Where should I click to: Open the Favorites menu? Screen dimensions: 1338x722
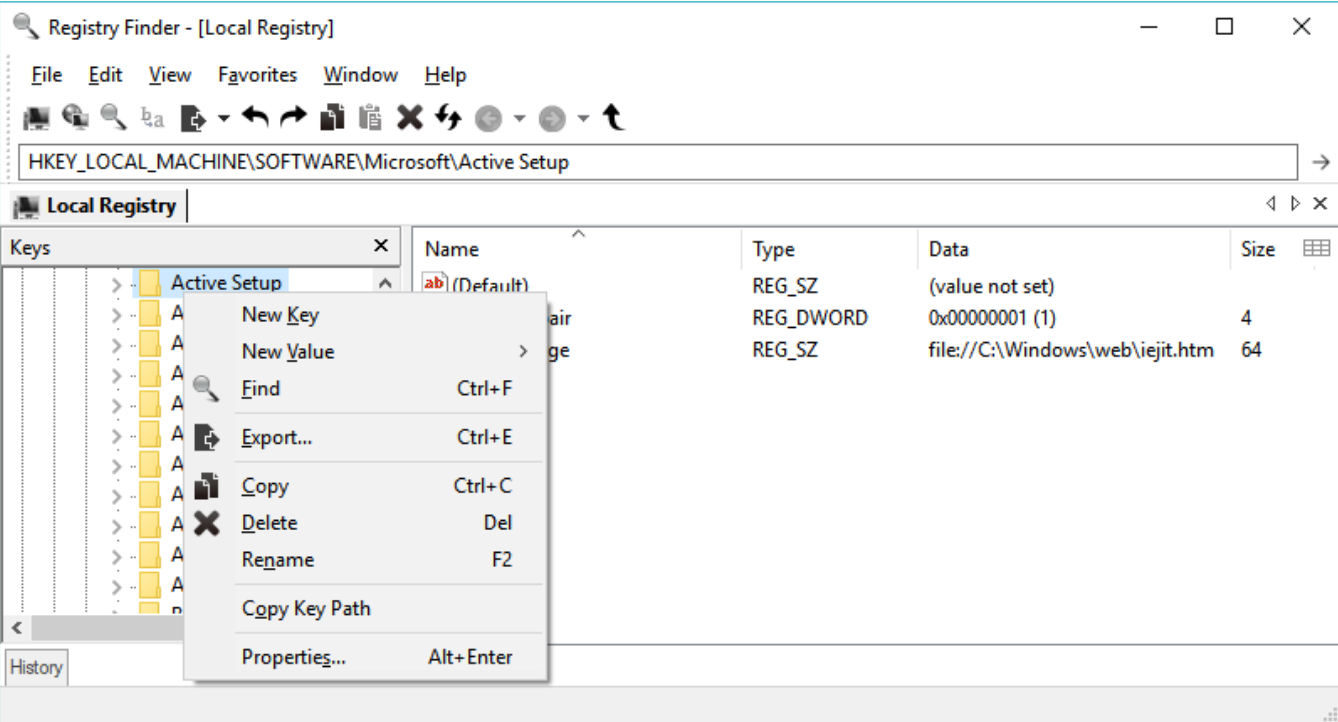257,74
